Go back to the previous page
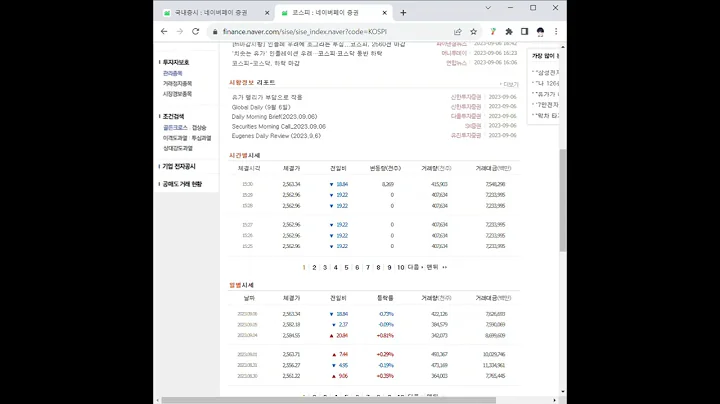The image size is (720, 404). 164,31
